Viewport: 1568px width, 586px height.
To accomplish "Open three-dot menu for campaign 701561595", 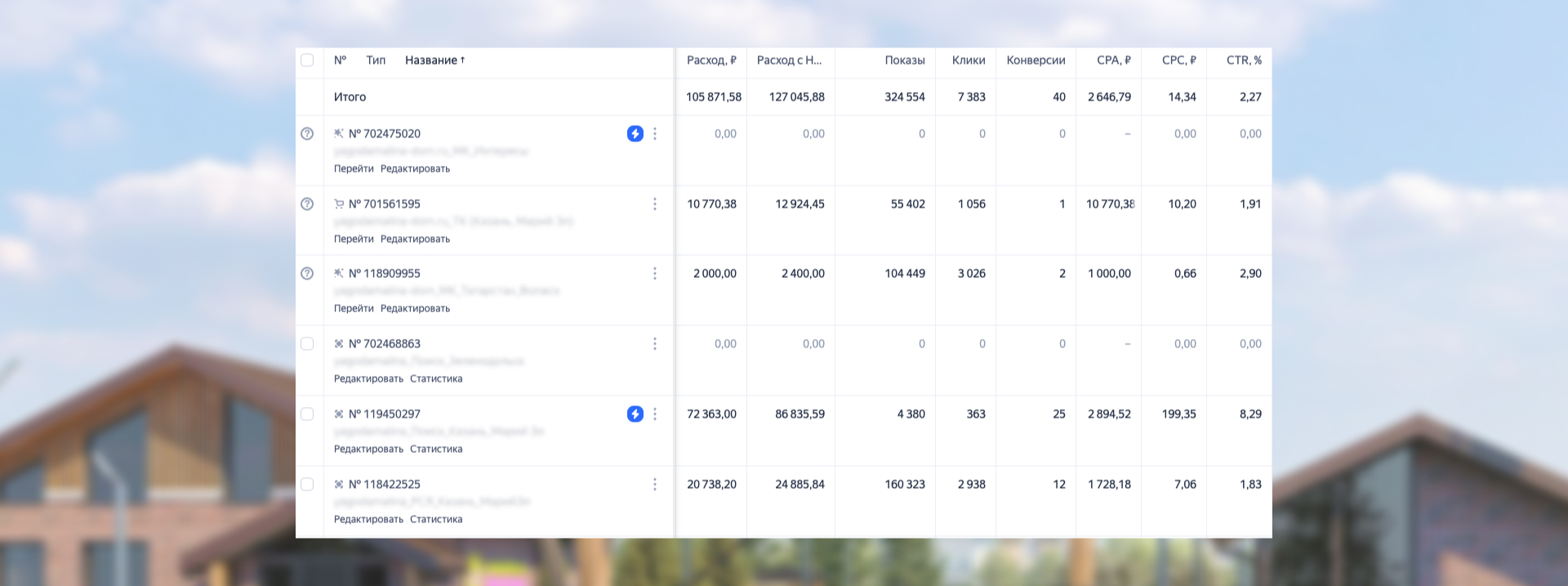I will [654, 204].
